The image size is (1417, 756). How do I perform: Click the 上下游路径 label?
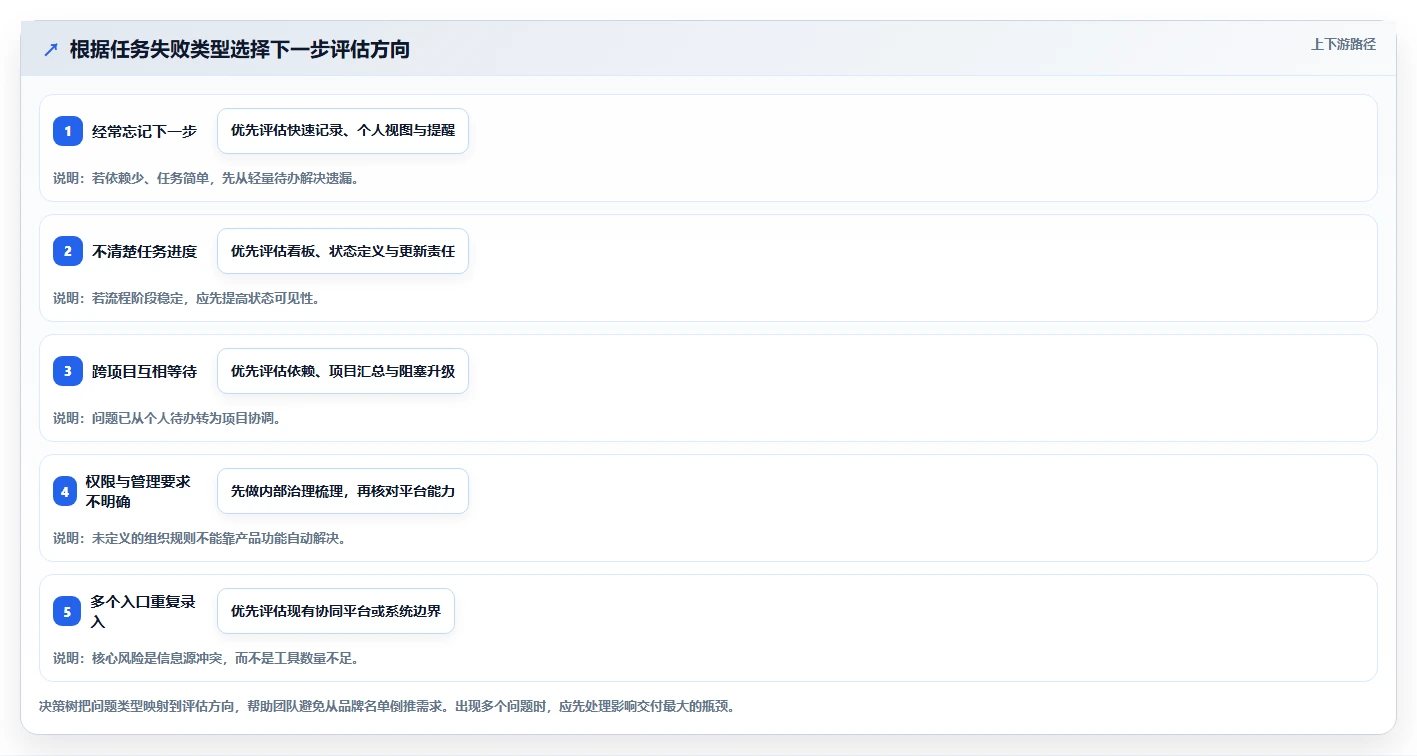(1343, 44)
